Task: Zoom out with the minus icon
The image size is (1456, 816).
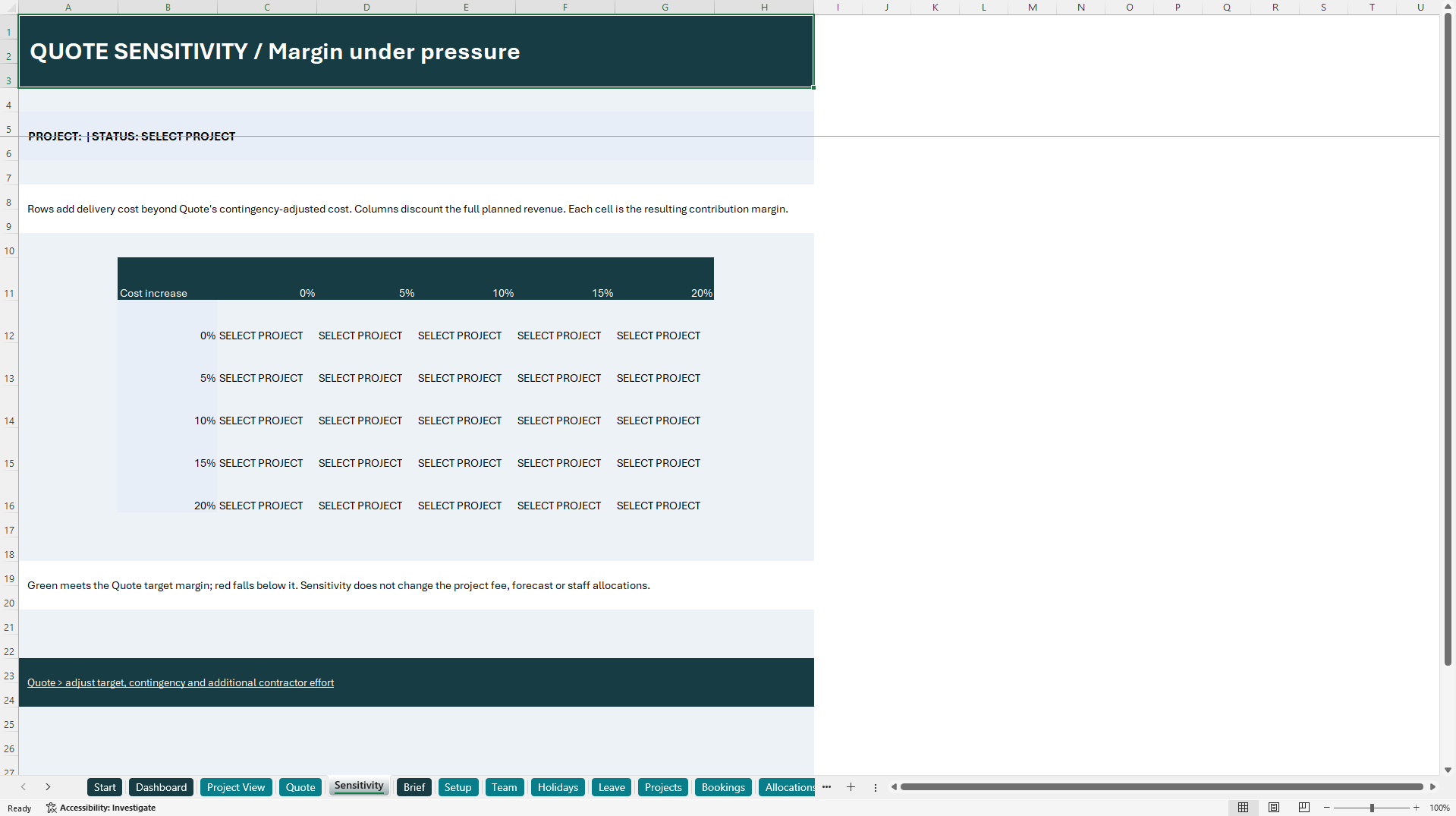Action: pos(1327,808)
